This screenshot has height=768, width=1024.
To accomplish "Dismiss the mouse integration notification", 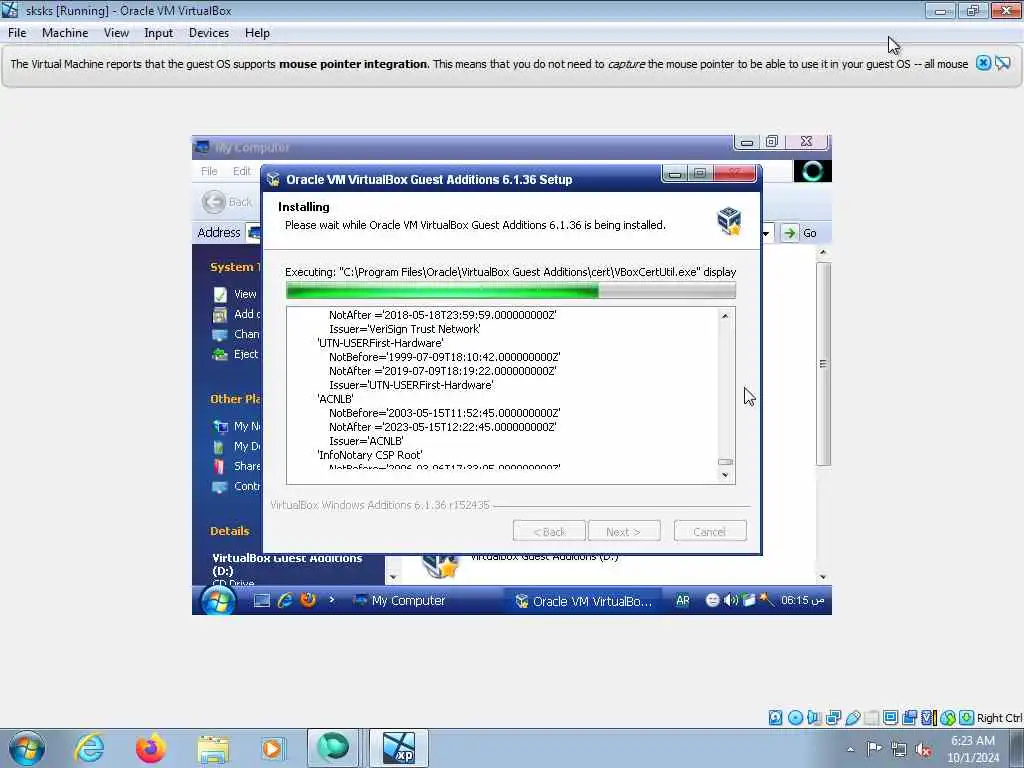I will pyautogui.click(x=984, y=63).
